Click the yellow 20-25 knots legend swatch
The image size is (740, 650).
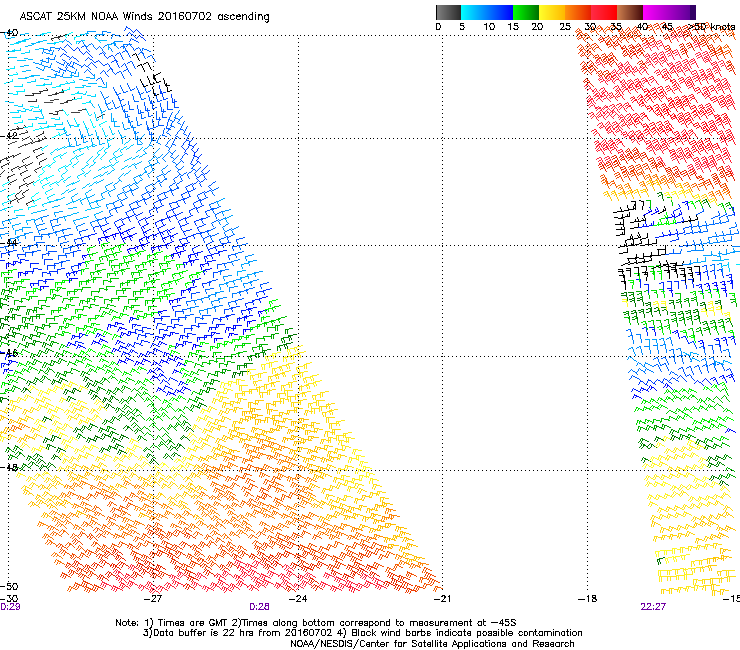point(552,12)
